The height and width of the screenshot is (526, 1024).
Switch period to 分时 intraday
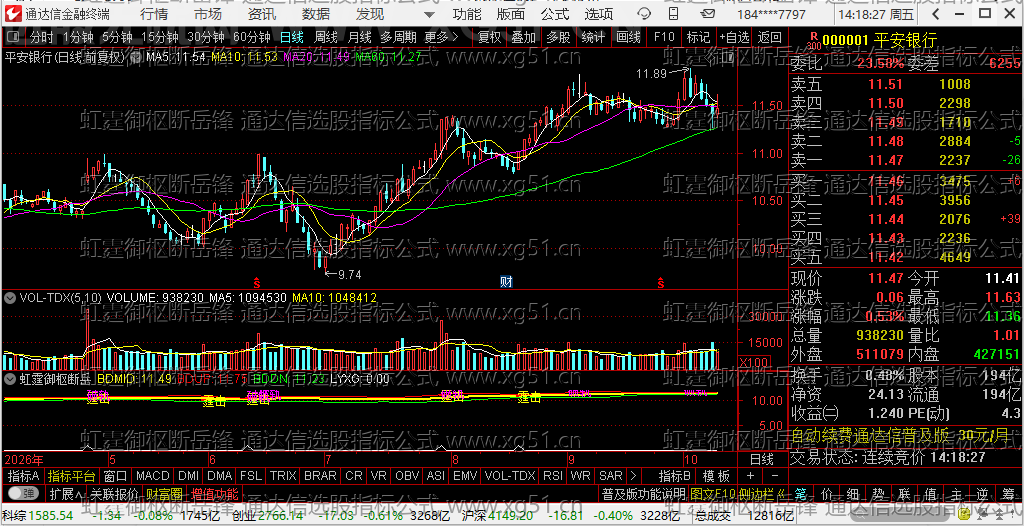(42, 37)
